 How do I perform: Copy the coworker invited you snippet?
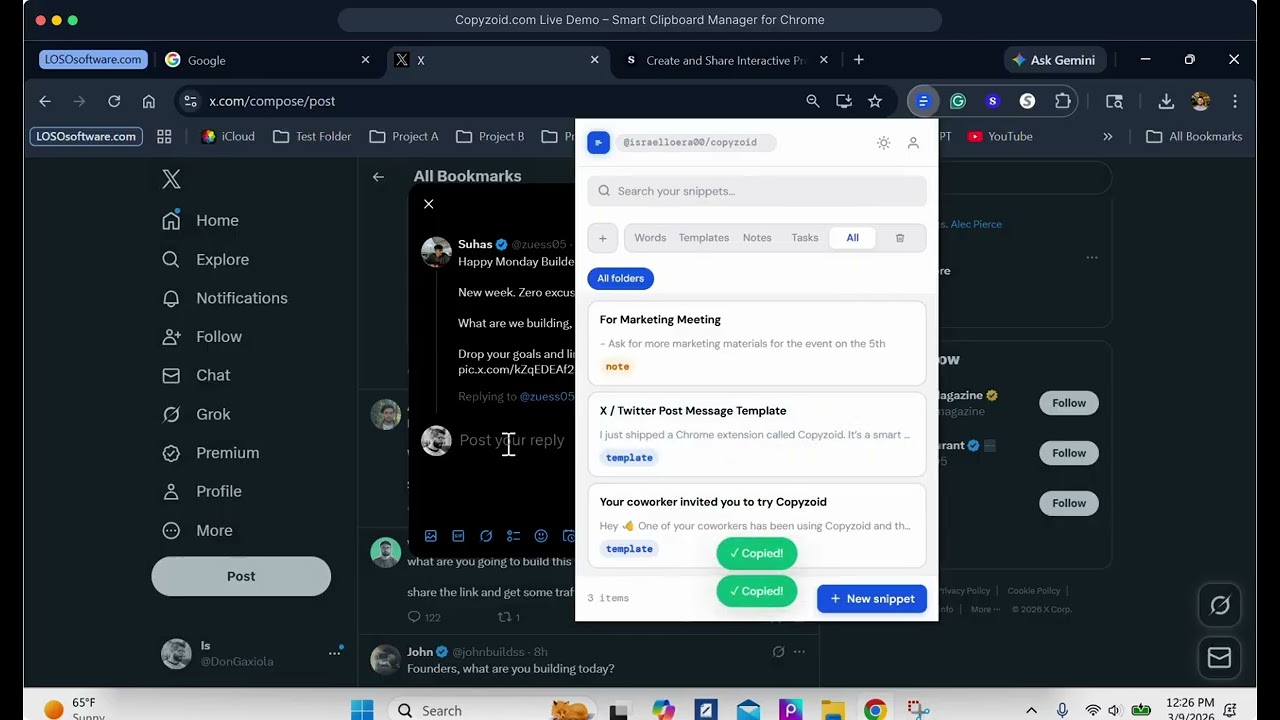click(x=757, y=525)
